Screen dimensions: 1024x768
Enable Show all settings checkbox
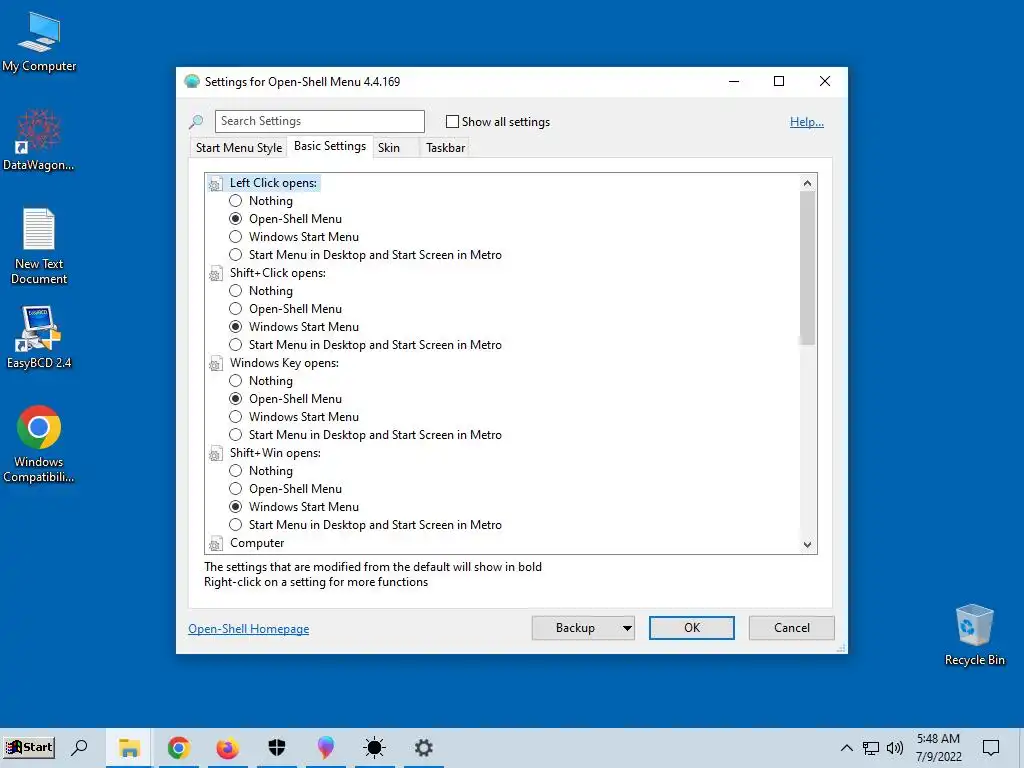pyautogui.click(x=452, y=121)
